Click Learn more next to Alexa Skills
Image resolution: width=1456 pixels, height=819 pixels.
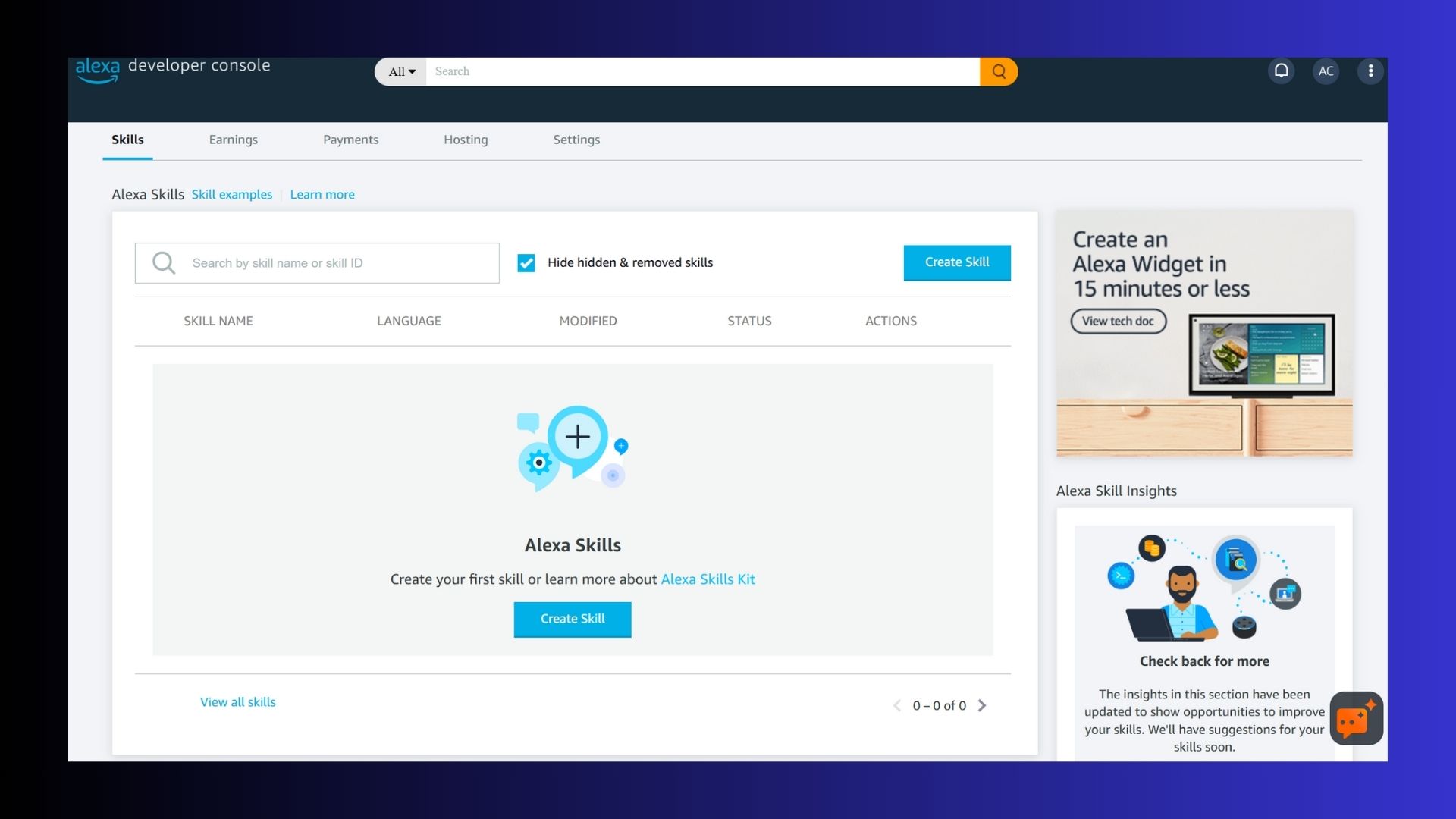point(322,194)
